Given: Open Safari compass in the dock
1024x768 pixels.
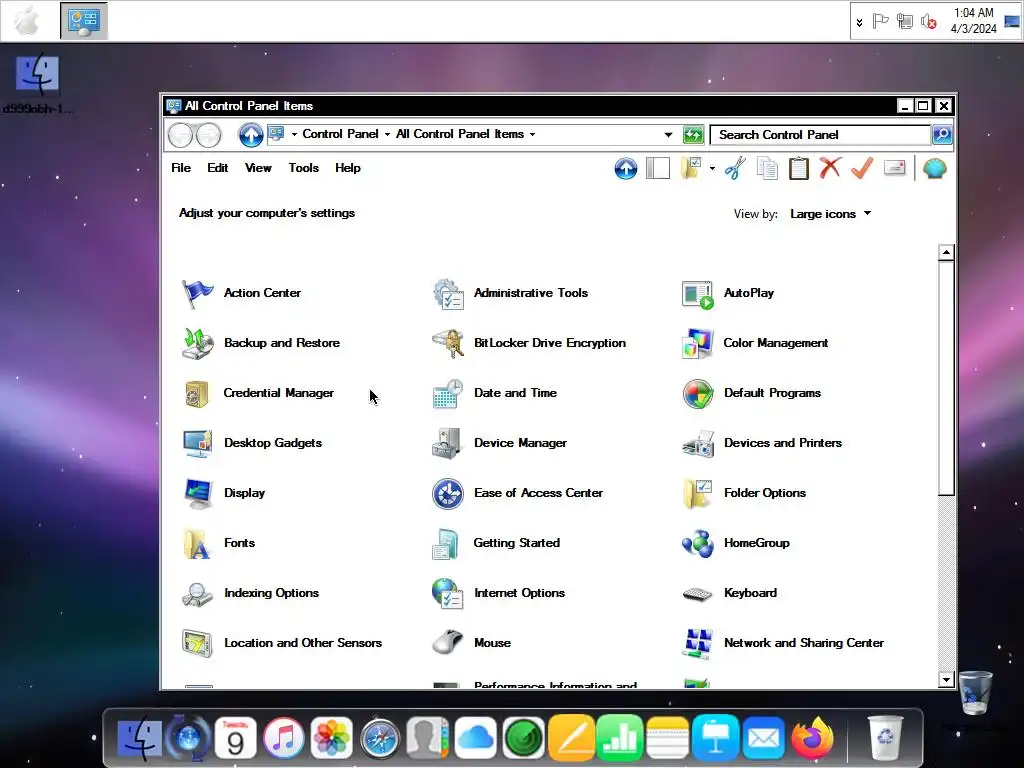Looking at the screenshot, I should (x=379, y=739).
